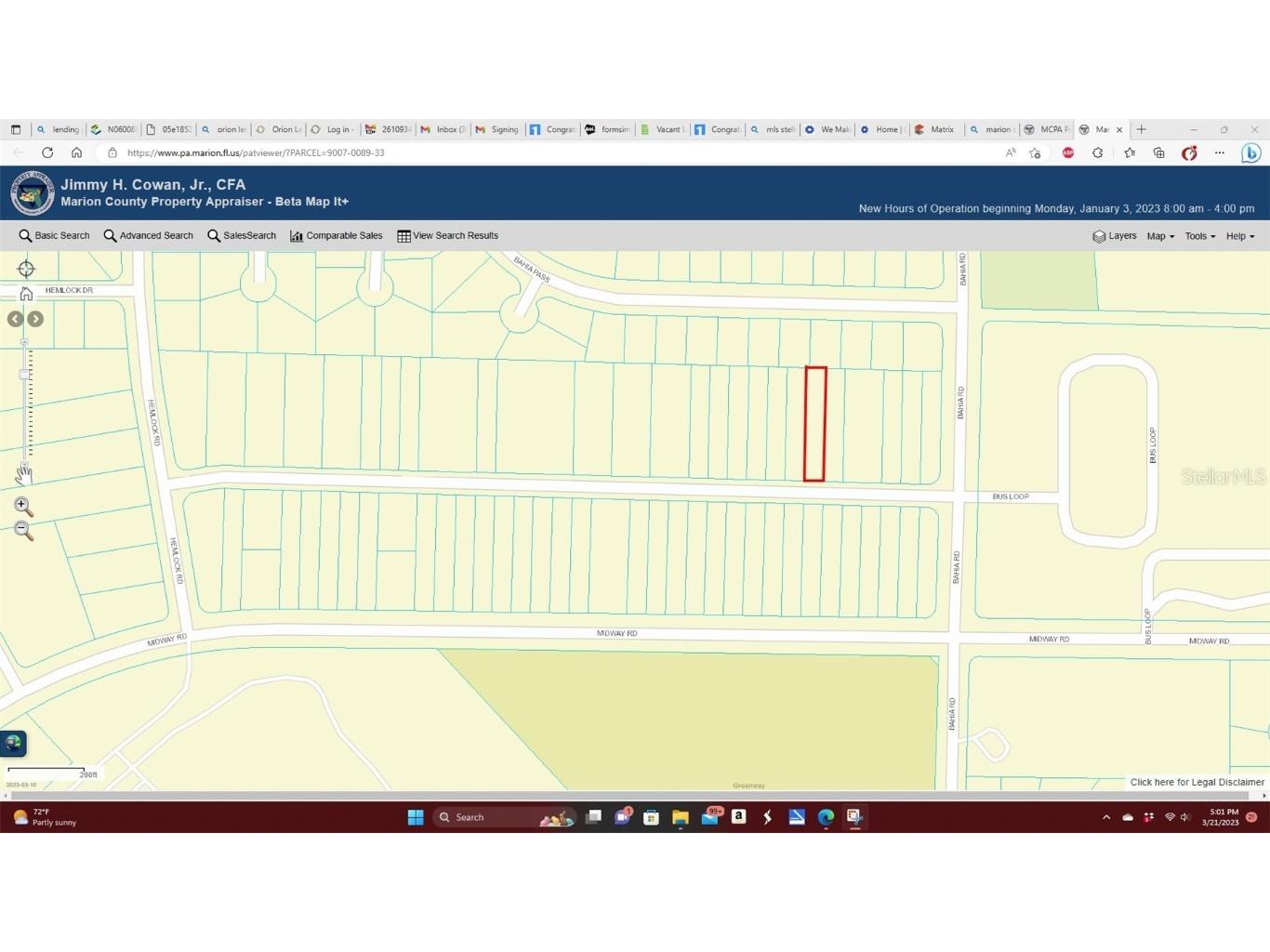Click the red highlighted parcel on map
The height and width of the screenshot is (952, 1270).
(814, 424)
